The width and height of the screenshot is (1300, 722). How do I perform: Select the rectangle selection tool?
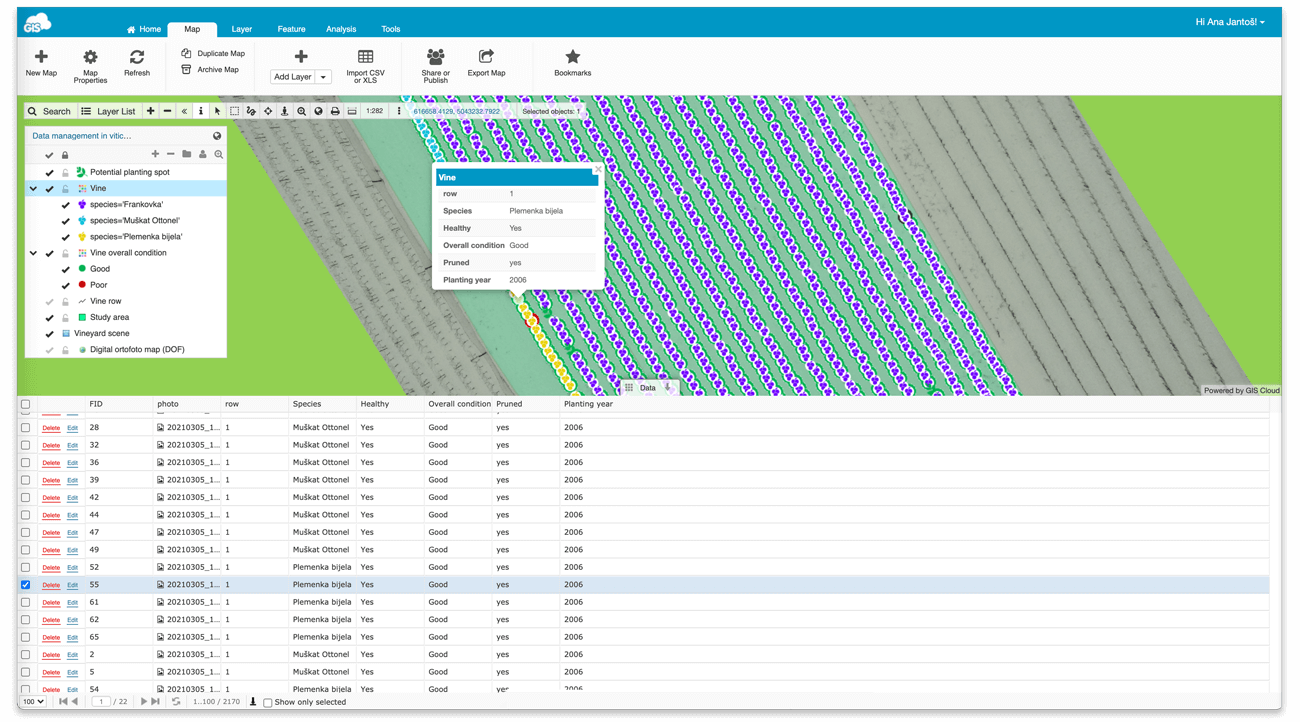(234, 111)
